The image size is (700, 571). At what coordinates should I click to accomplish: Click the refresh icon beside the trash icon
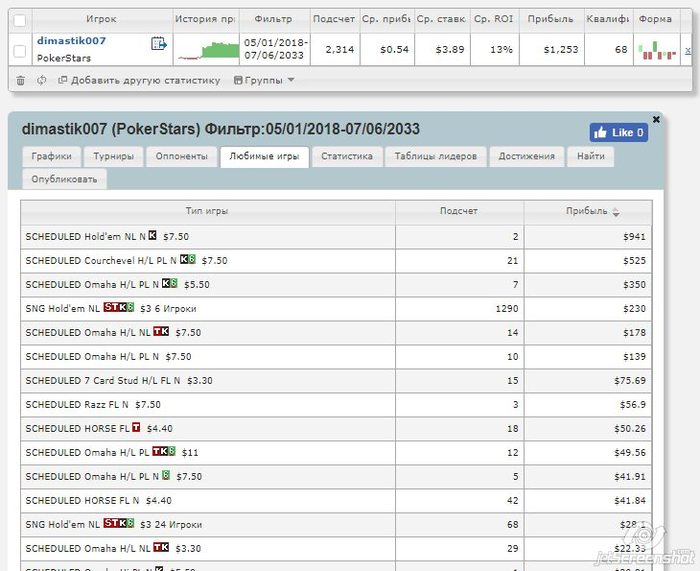click(x=42, y=80)
